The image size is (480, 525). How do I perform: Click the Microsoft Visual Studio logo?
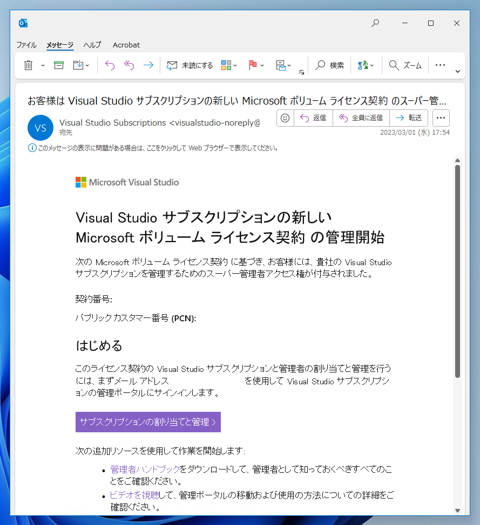127,182
